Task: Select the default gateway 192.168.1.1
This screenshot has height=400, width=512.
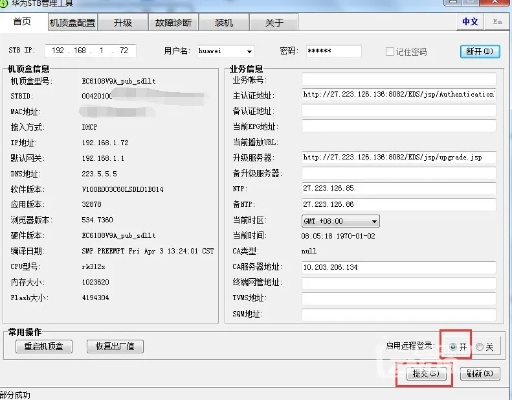Action: point(103,158)
